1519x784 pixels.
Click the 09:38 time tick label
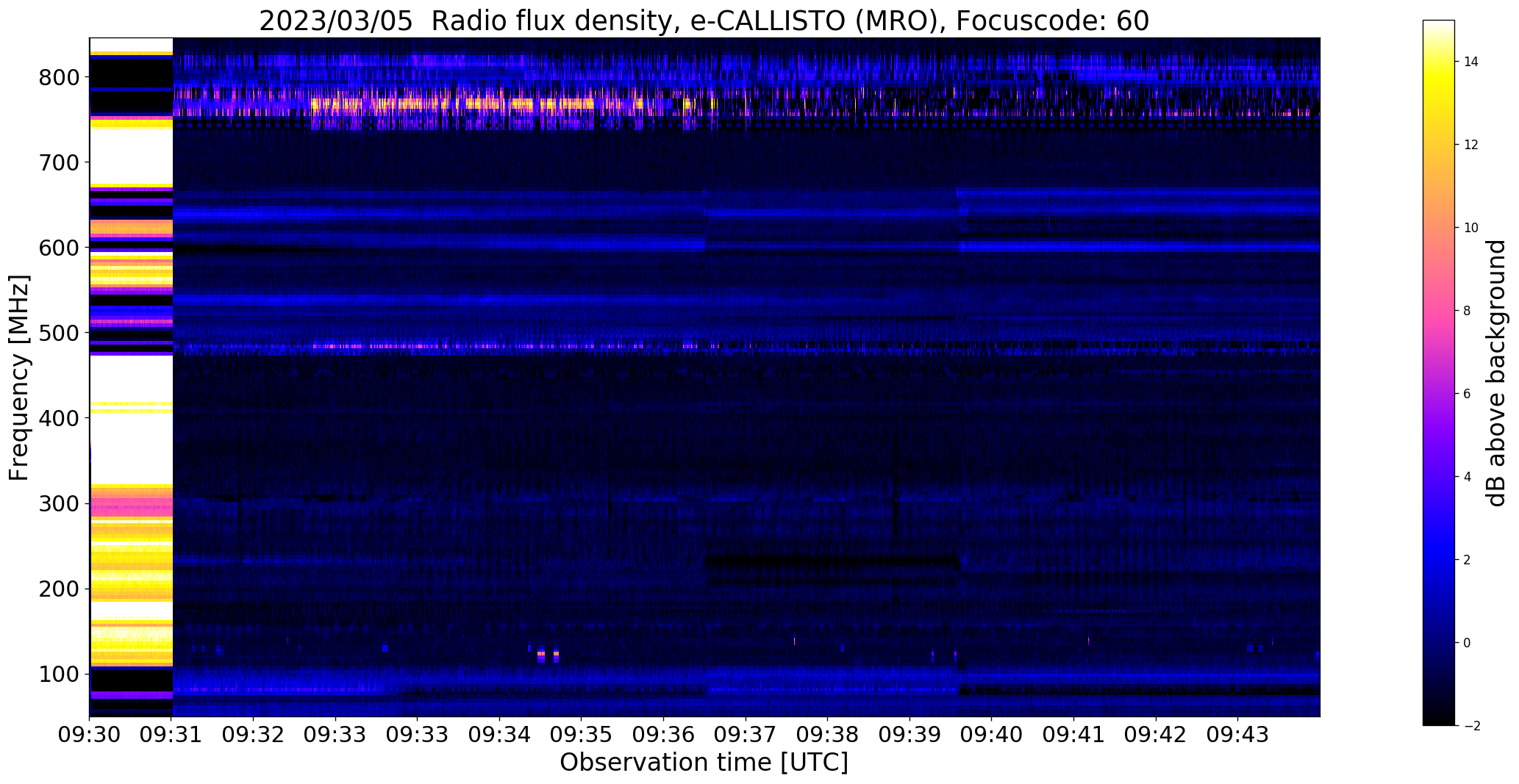(828, 736)
